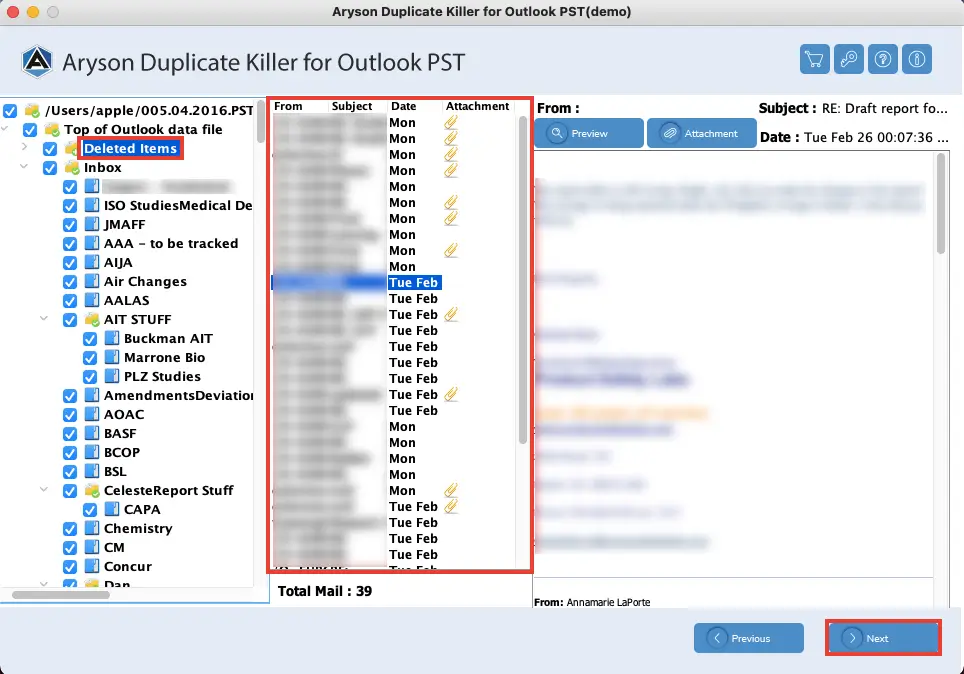This screenshot has width=964, height=674.
Task: Click the Inbox folder icon
Action: point(73,168)
